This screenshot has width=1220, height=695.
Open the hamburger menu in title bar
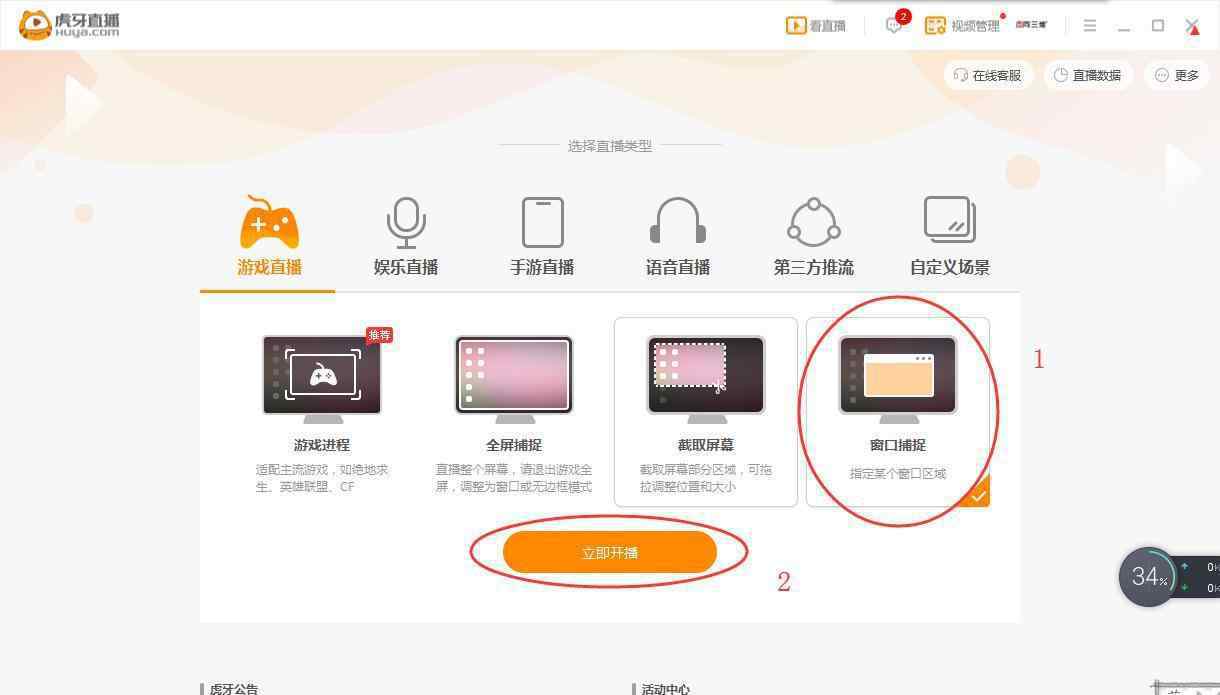1090,26
